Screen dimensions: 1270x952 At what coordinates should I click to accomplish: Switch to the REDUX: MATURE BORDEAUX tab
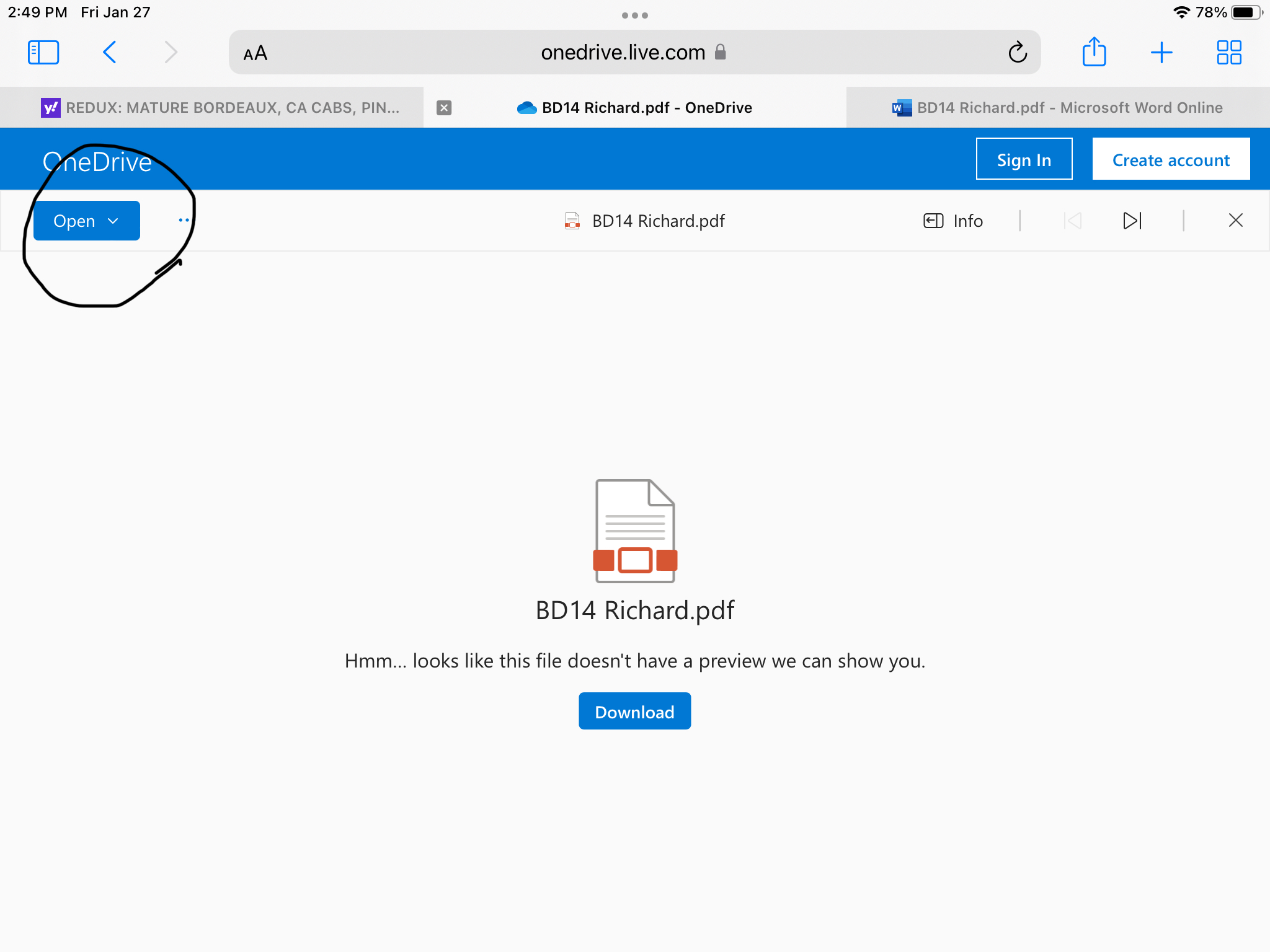(211, 108)
